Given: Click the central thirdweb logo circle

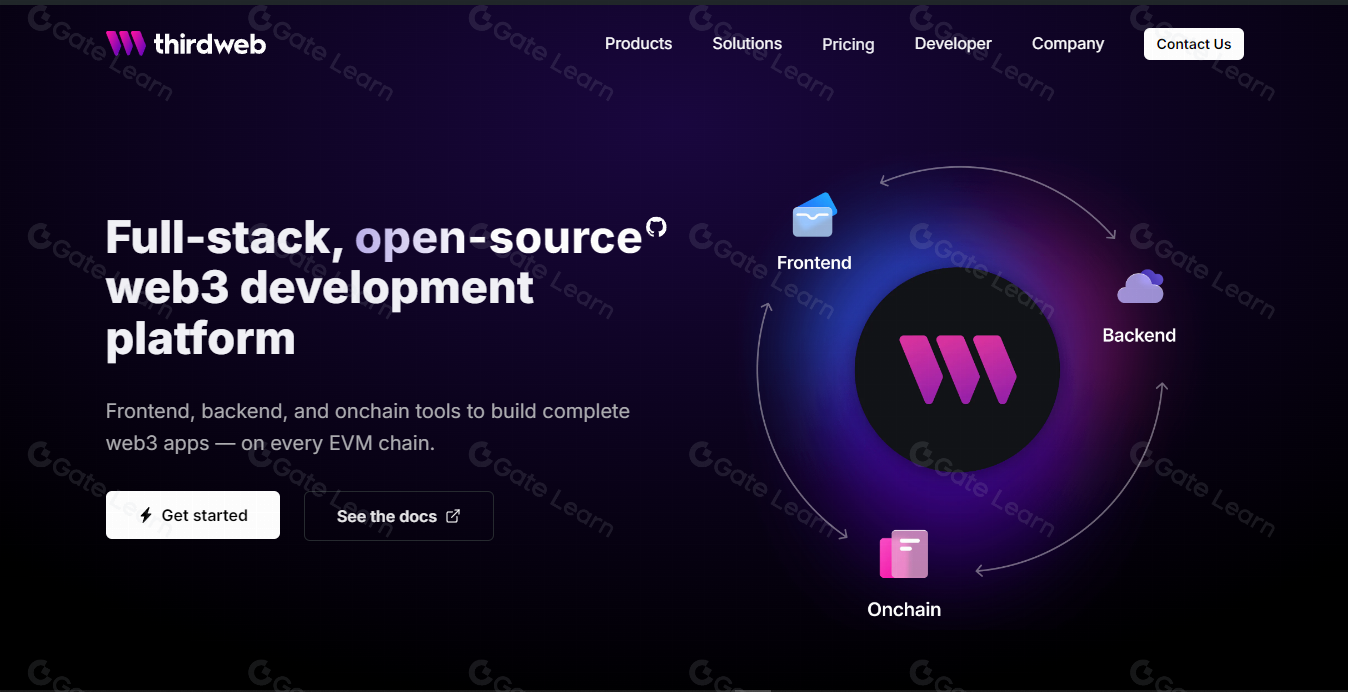Looking at the screenshot, I should (x=957, y=370).
